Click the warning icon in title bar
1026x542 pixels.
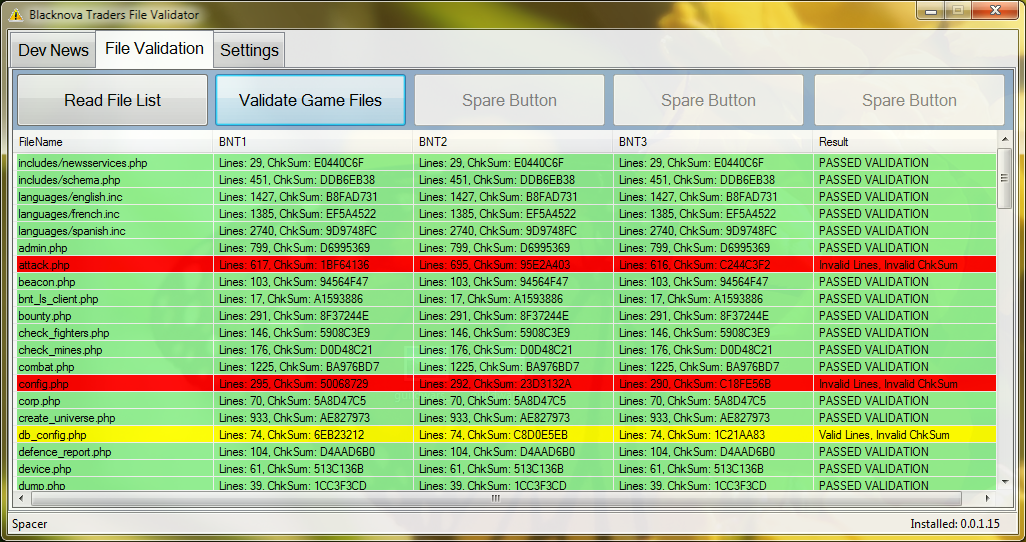coord(16,14)
